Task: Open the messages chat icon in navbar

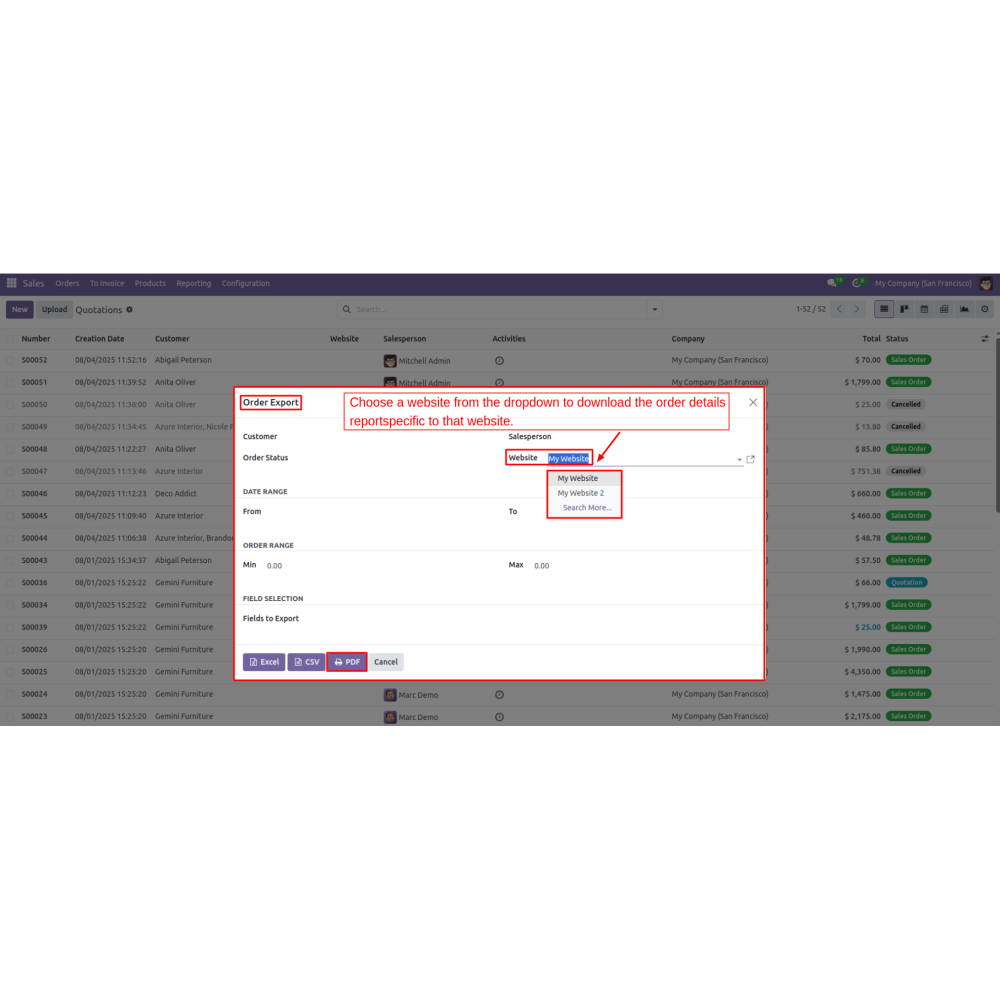Action: 832,283
